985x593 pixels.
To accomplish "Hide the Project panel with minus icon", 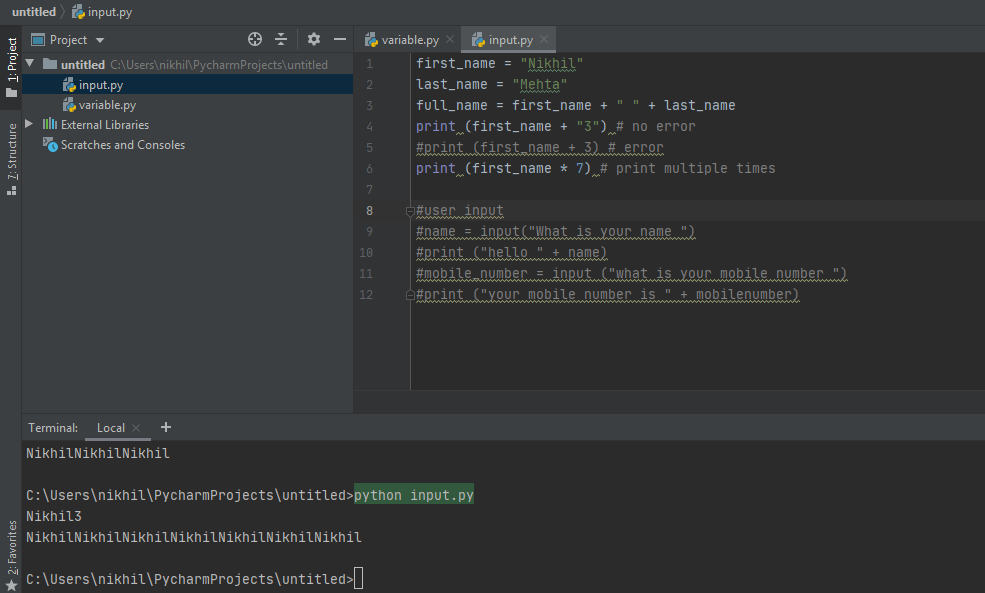I will 340,40.
